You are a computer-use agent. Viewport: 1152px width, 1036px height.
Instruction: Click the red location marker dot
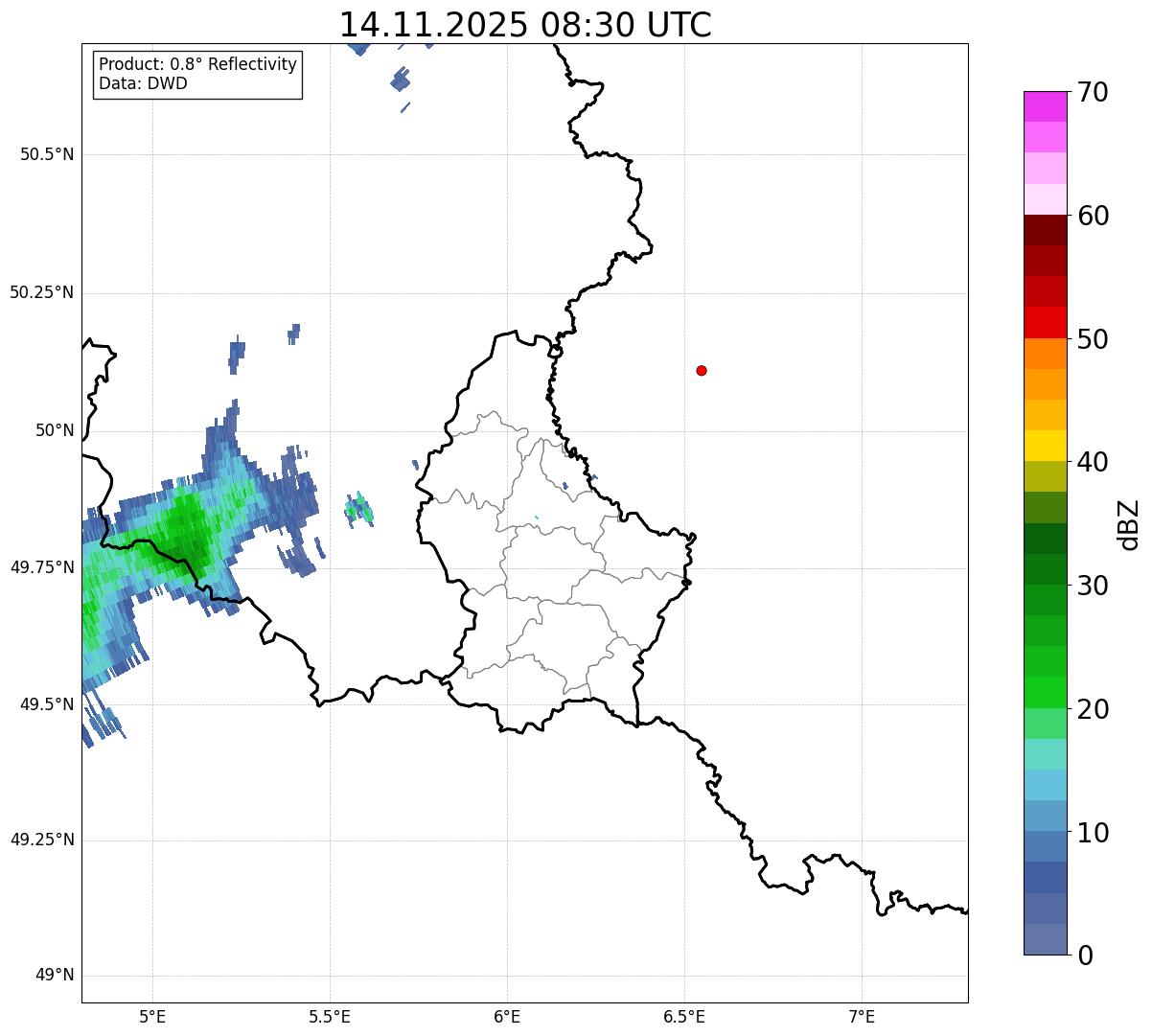[702, 370]
